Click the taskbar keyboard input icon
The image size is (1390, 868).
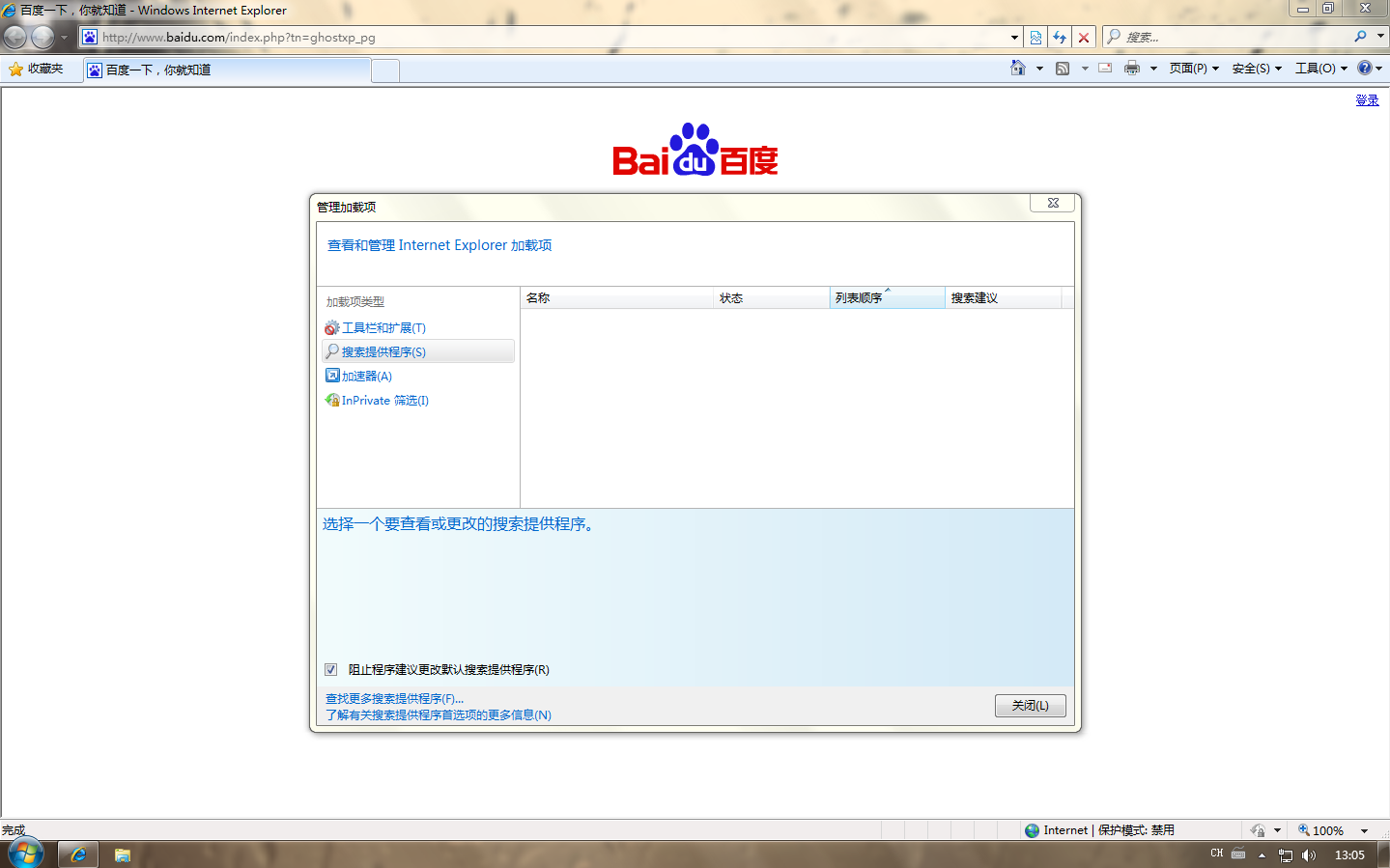[x=1238, y=854]
